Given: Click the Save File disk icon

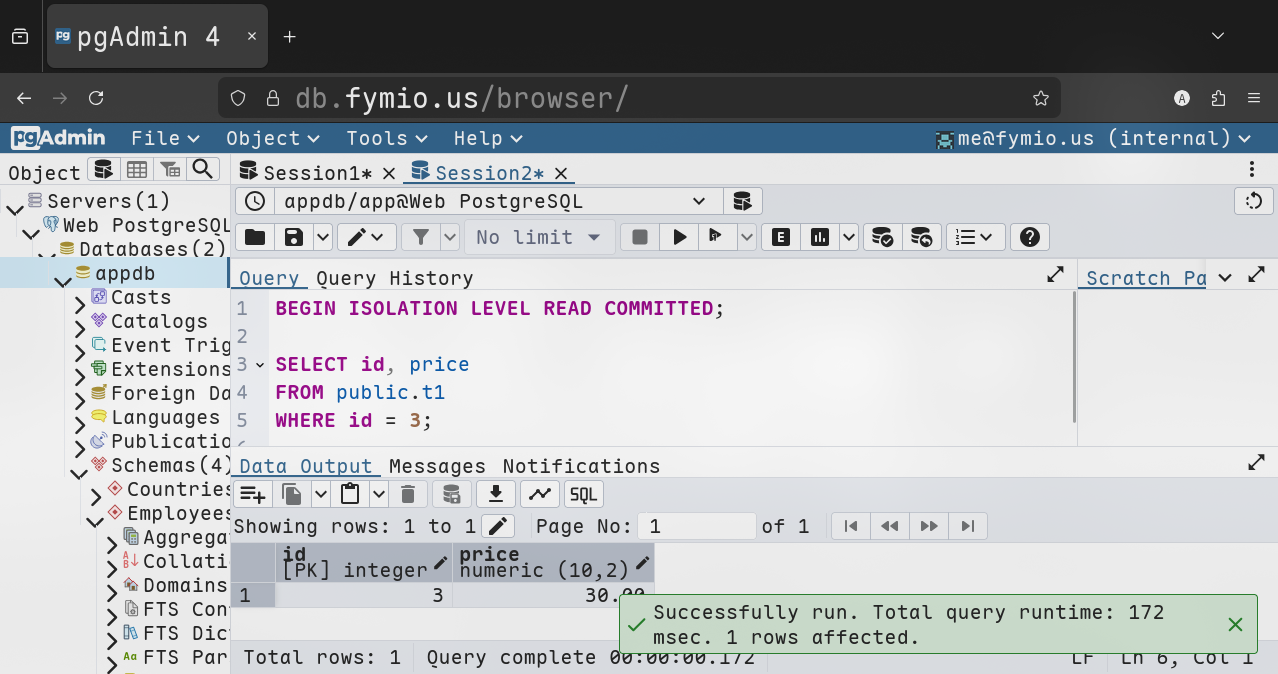Looking at the screenshot, I should pyautogui.click(x=294, y=237).
